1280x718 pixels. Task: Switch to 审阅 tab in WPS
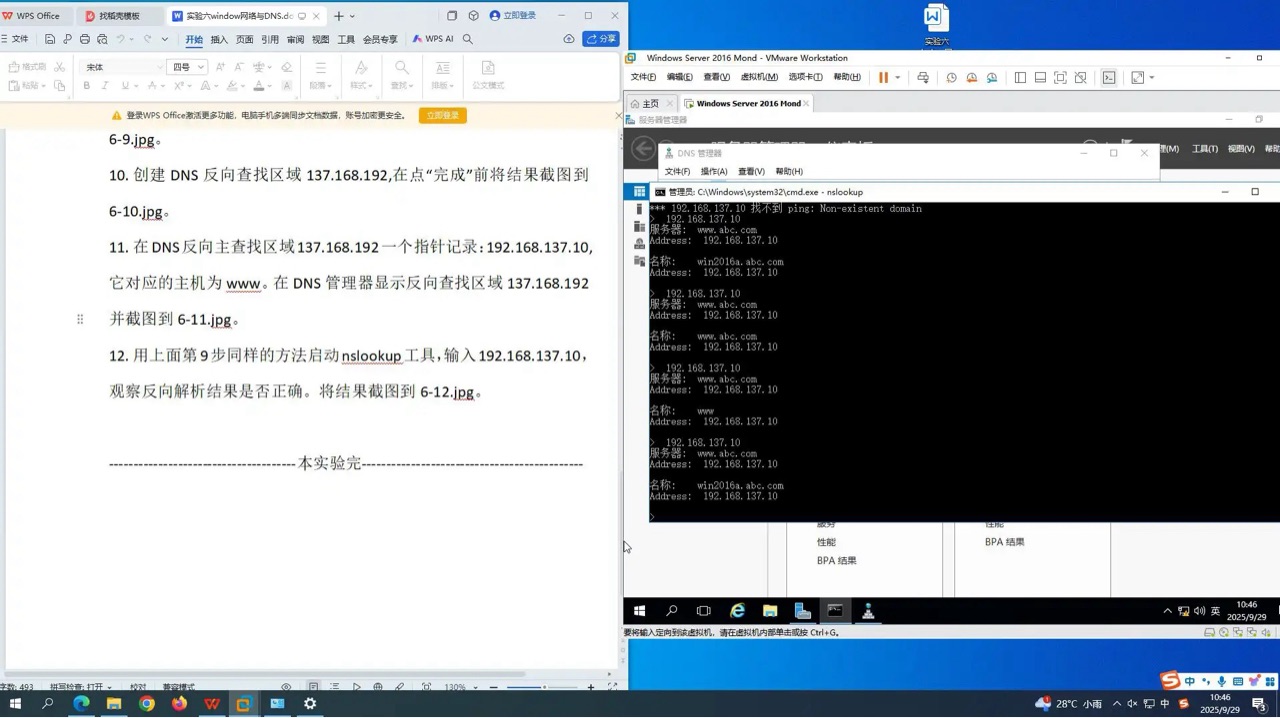pyautogui.click(x=296, y=39)
